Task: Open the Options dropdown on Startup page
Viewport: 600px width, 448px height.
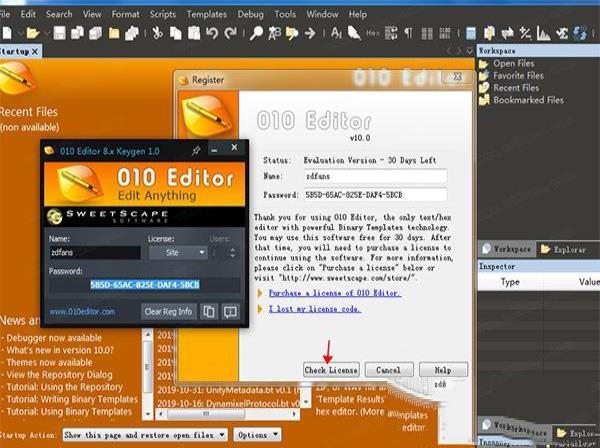Action: click(258, 435)
